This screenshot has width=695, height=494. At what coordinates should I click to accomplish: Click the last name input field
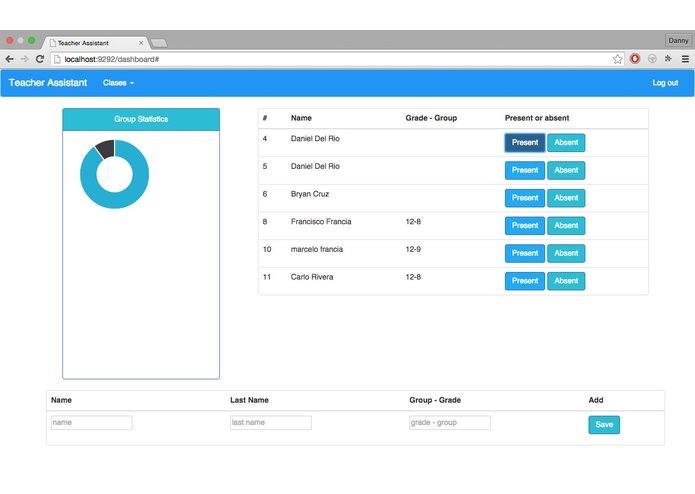click(271, 423)
